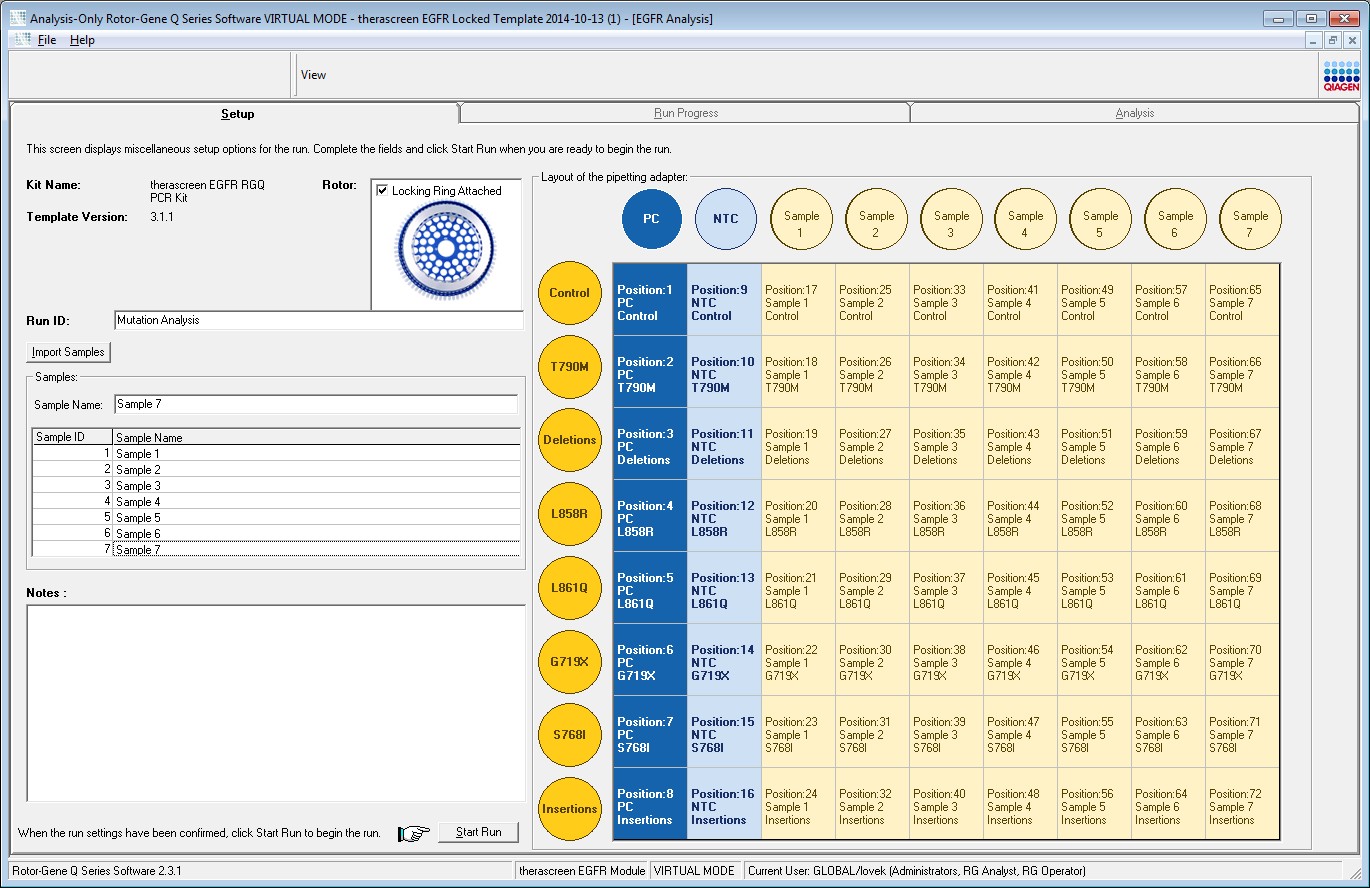Click the Start Run button
The image size is (1370, 888).
tap(479, 832)
